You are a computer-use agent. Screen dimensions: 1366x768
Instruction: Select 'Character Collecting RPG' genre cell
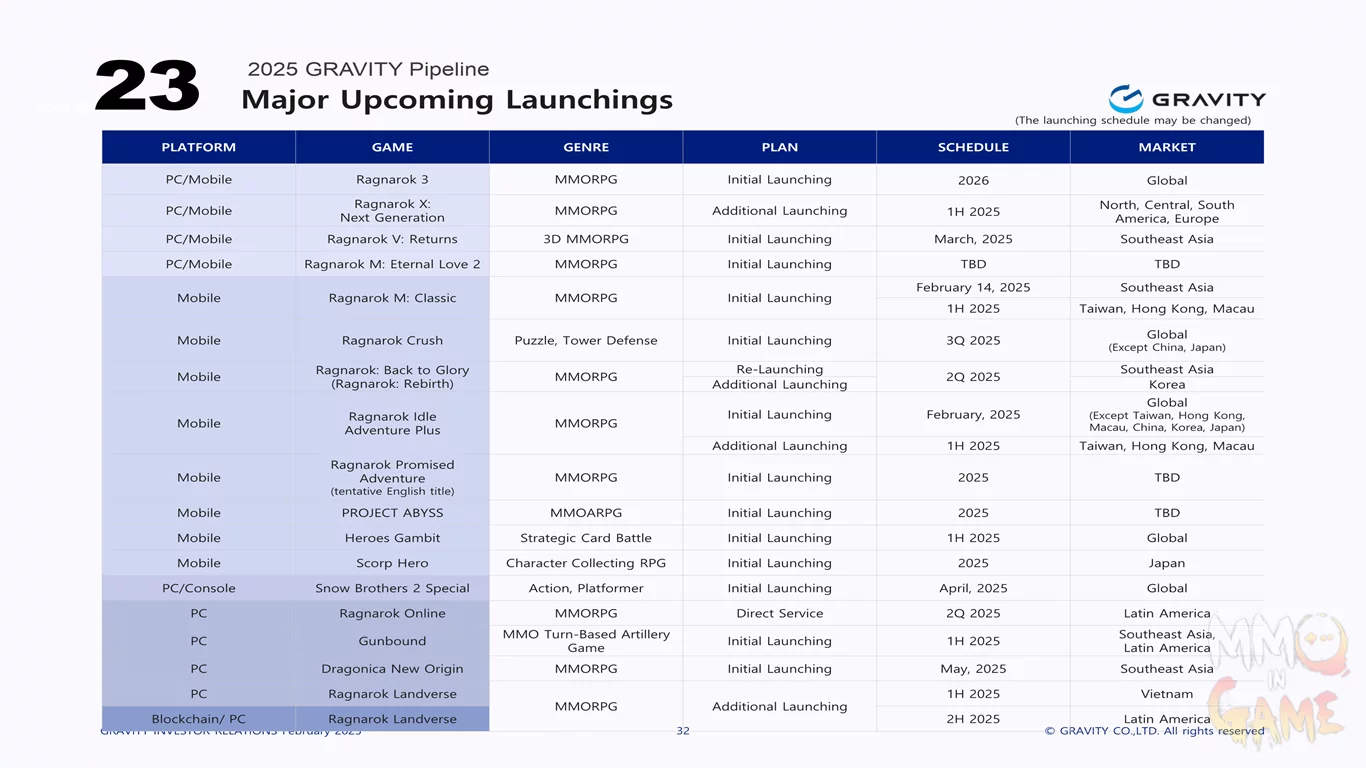pyautogui.click(x=586, y=563)
